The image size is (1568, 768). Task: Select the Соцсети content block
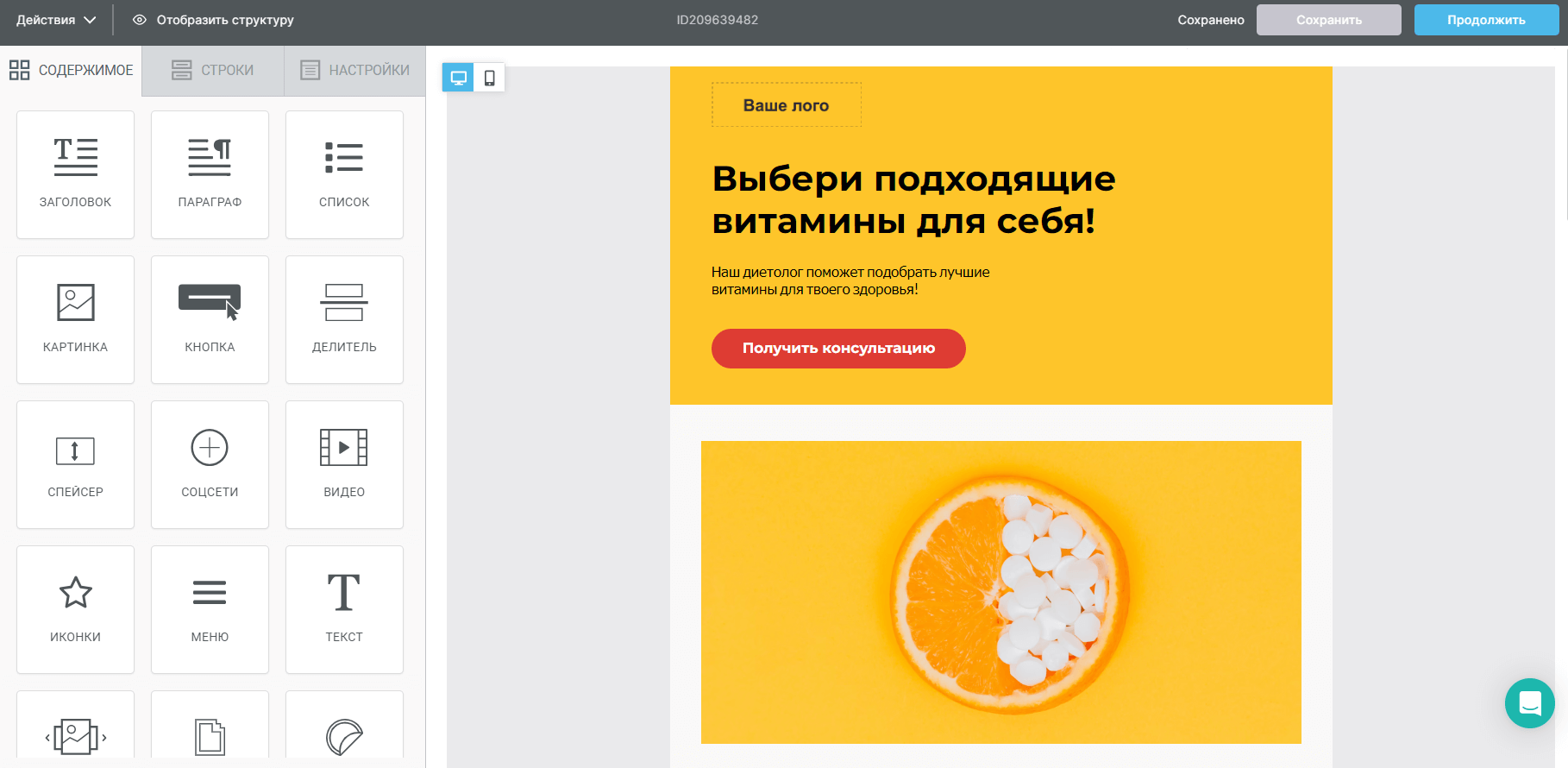coord(210,464)
